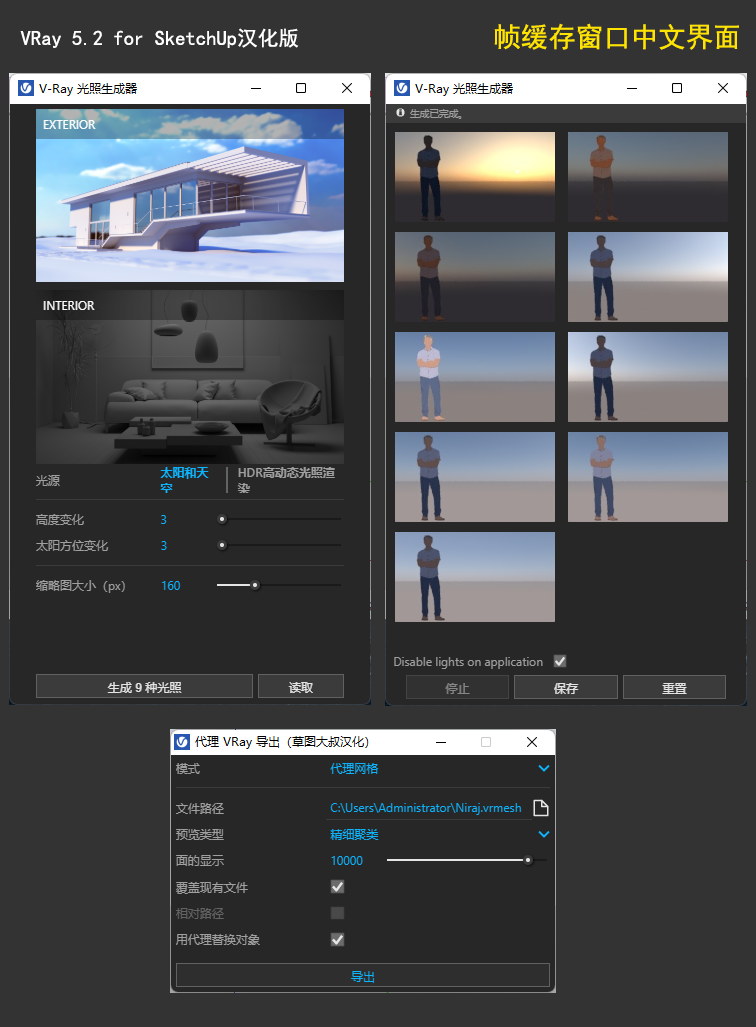The image size is (756, 1027).
Task: Click V-Ray logo in right generator window
Action: pos(402,88)
